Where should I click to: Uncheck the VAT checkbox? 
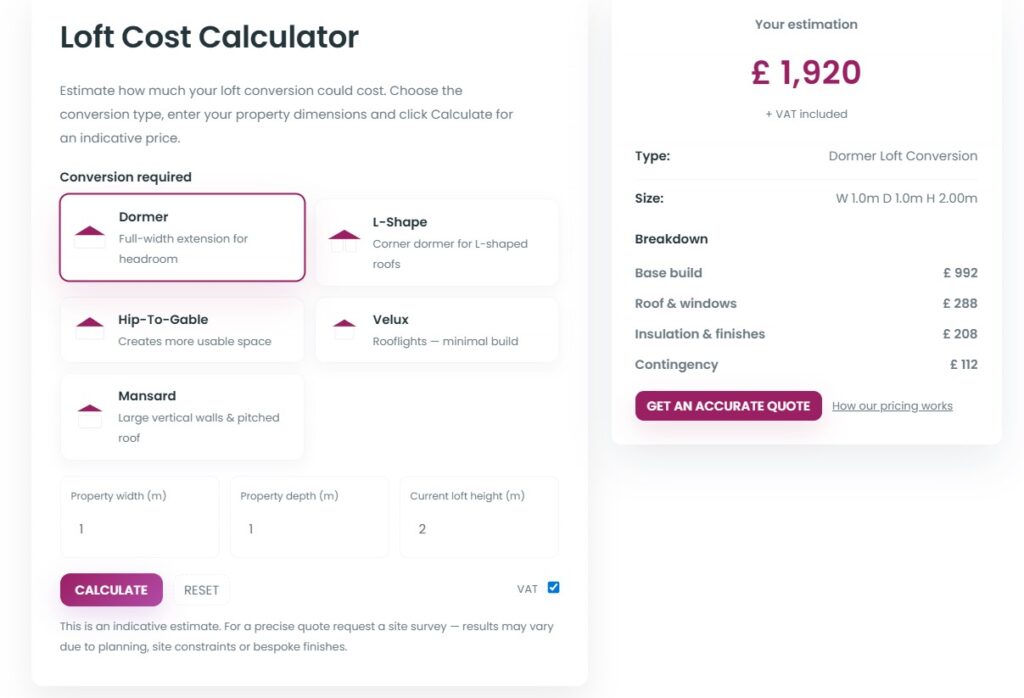[556, 588]
